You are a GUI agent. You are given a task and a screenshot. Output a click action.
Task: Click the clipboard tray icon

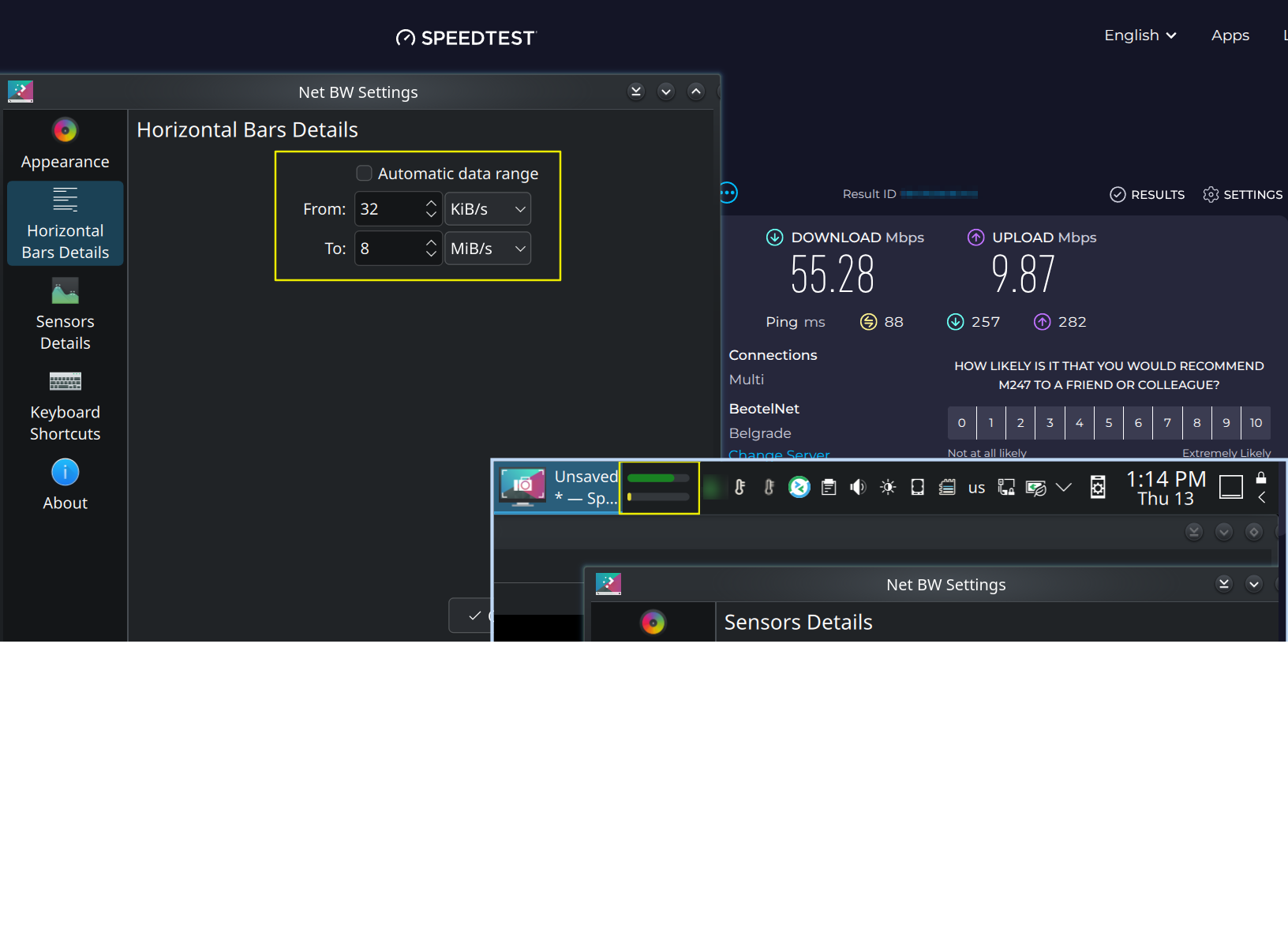click(x=829, y=488)
